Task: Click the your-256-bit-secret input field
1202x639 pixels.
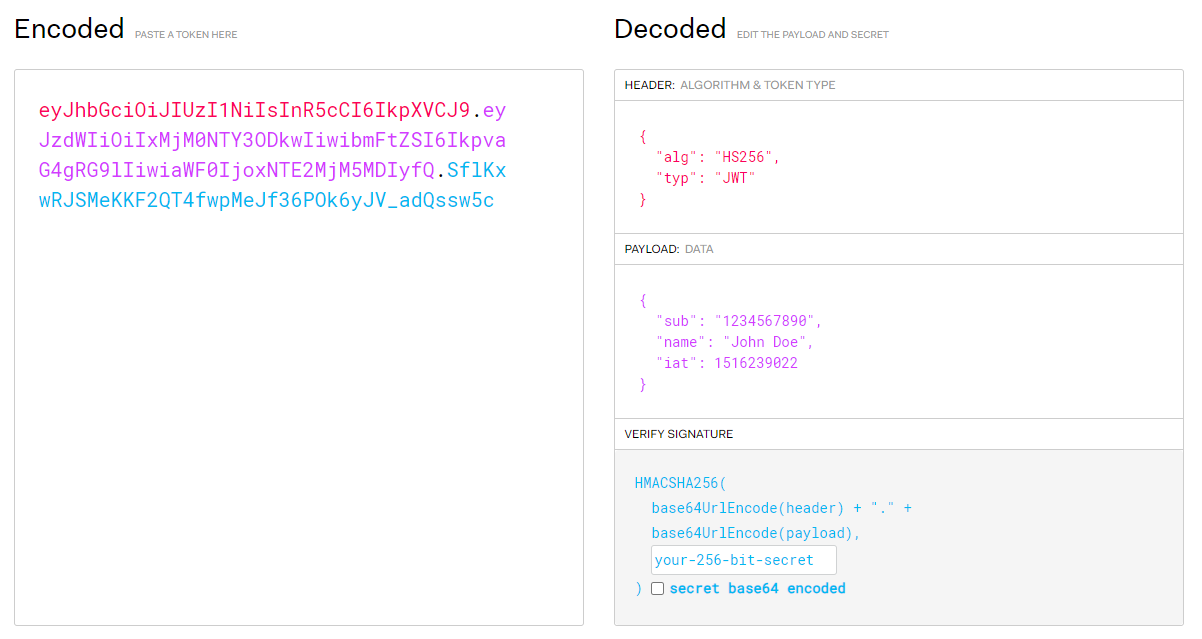Action: (x=744, y=560)
